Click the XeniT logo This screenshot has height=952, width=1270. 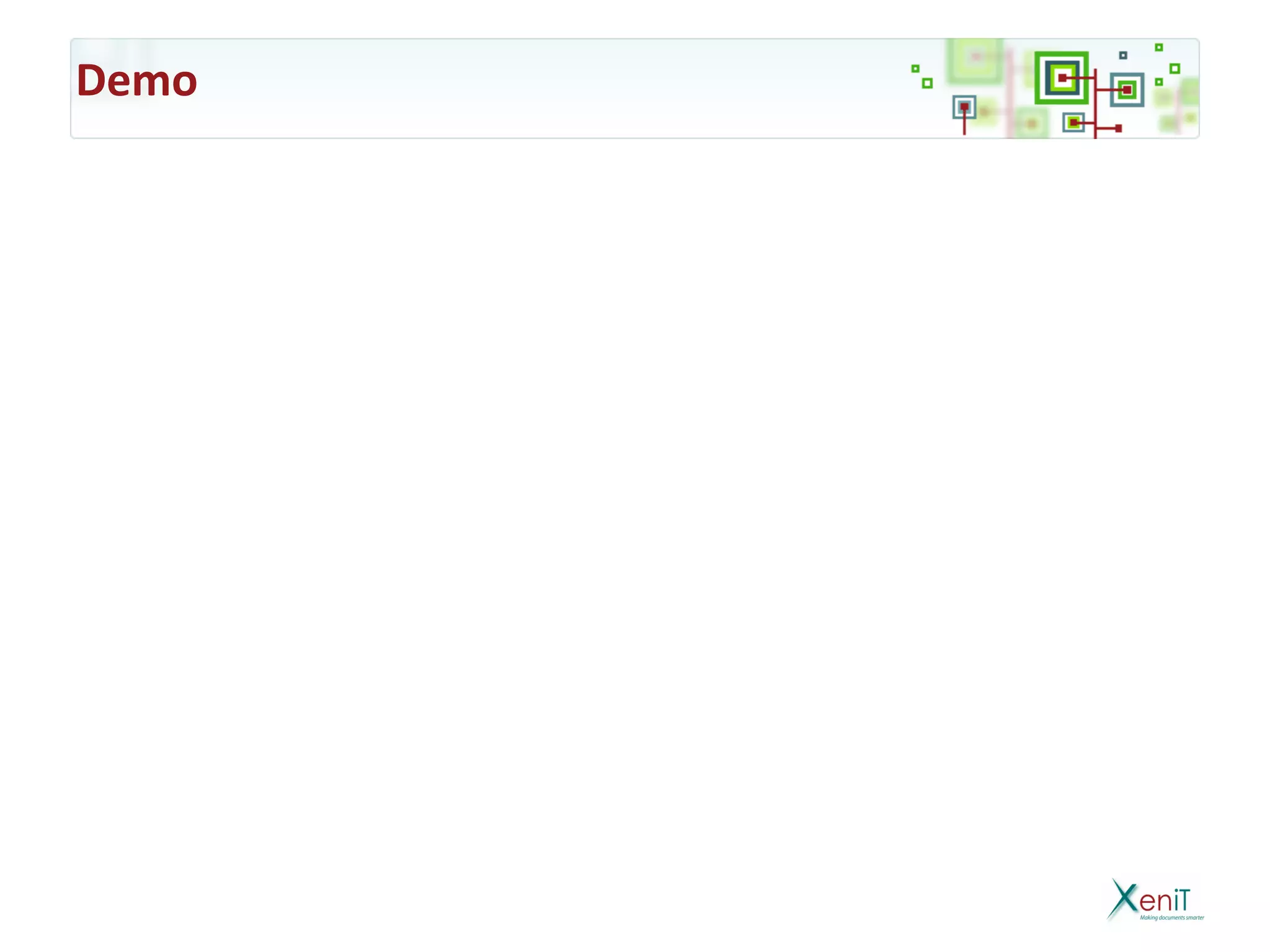coord(1155,899)
